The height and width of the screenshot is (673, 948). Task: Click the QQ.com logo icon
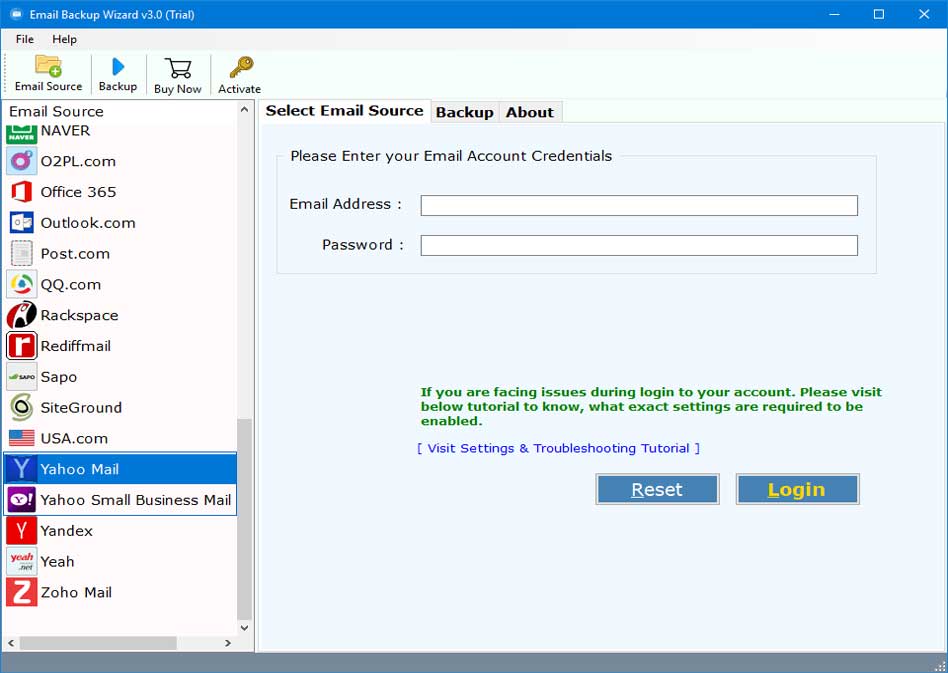[21, 284]
